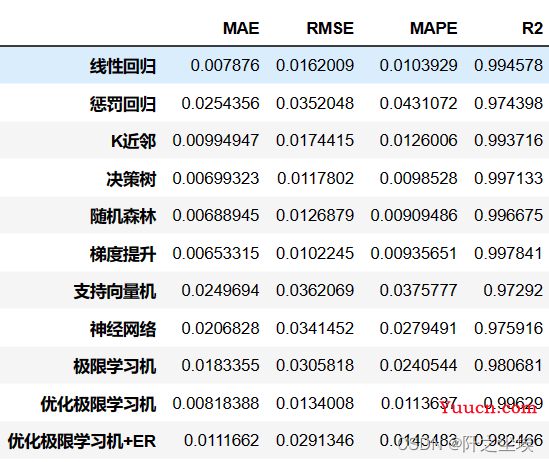
Task: Click MAPE value 0.0431072
Action: click(x=418, y=103)
